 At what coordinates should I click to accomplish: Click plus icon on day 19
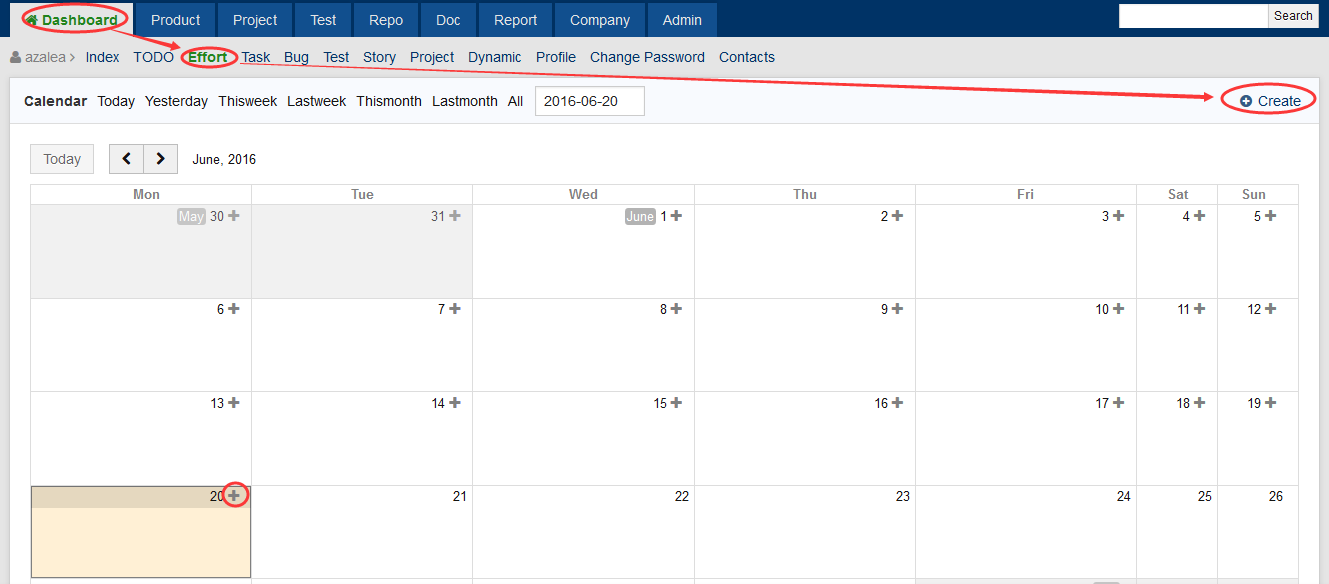[1270, 402]
